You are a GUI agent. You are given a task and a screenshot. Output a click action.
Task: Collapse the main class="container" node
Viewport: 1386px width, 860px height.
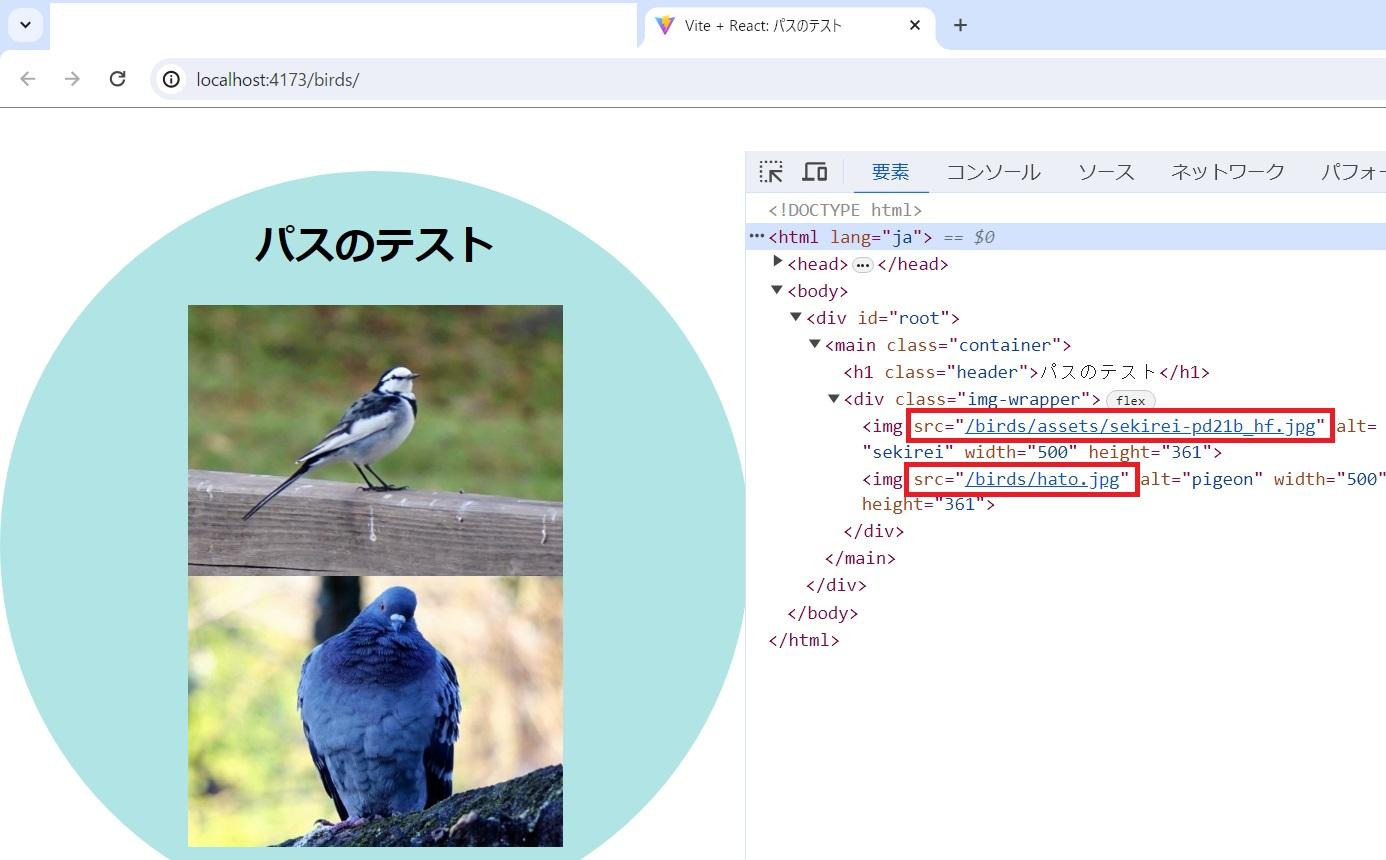coord(815,344)
